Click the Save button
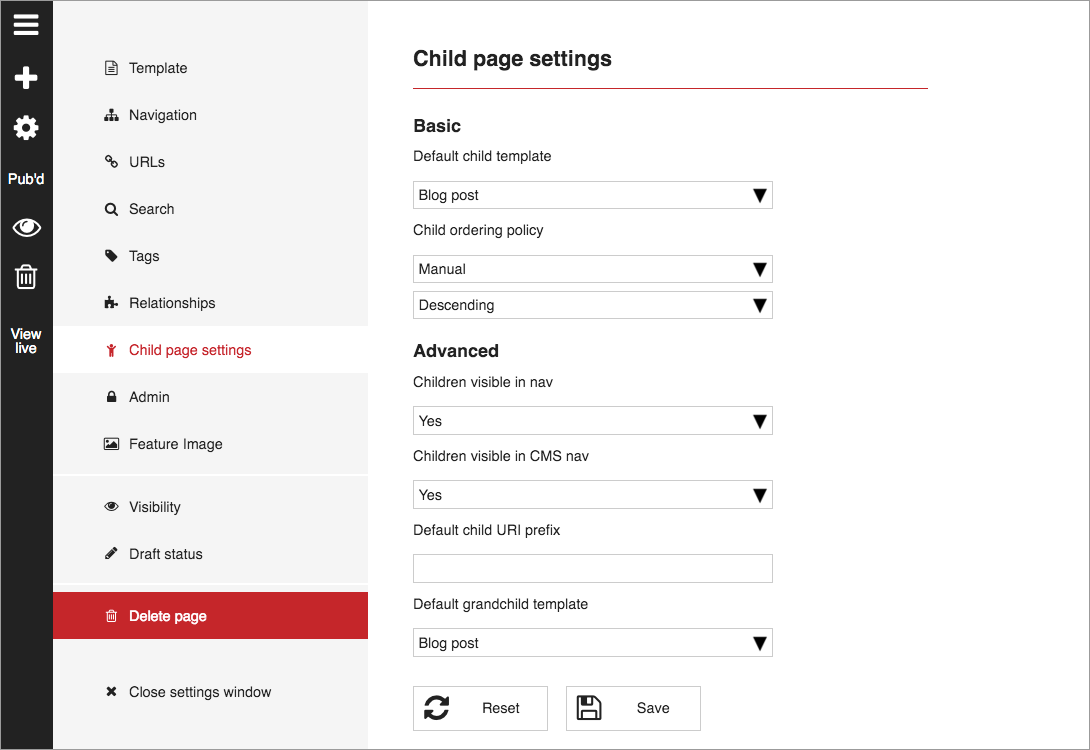The height and width of the screenshot is (750, 1090). coord(633,708)
